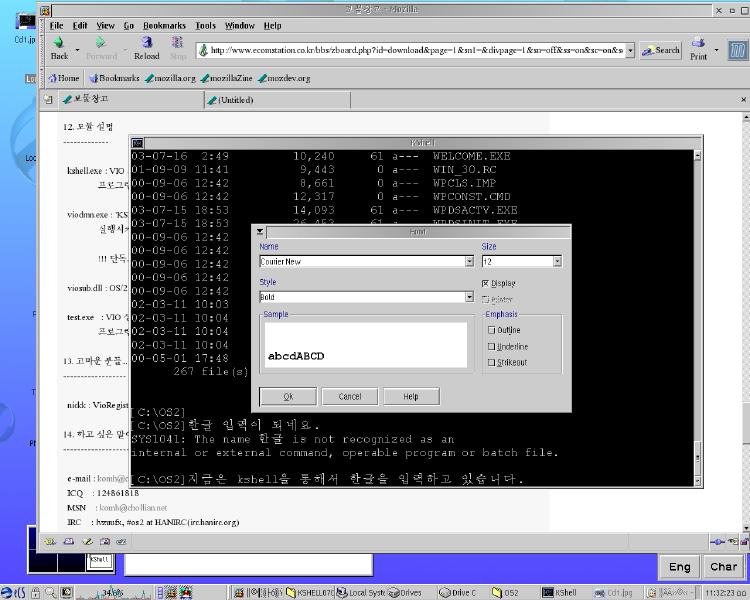
Task: Open the mozilla.org bookmark link
Action: pyautogui.click(x=171, y=78)
